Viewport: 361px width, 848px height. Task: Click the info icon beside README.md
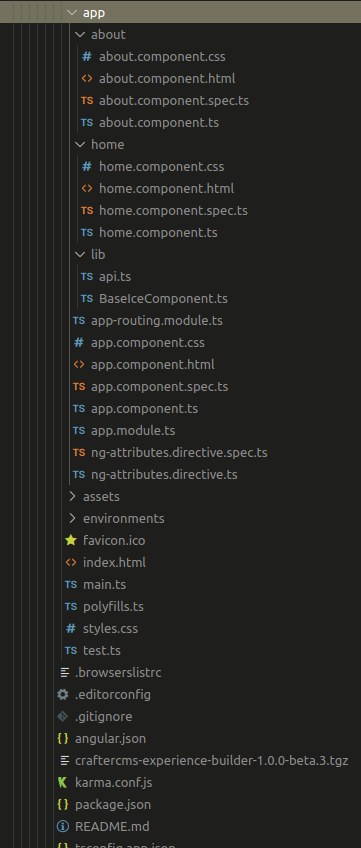63,827
